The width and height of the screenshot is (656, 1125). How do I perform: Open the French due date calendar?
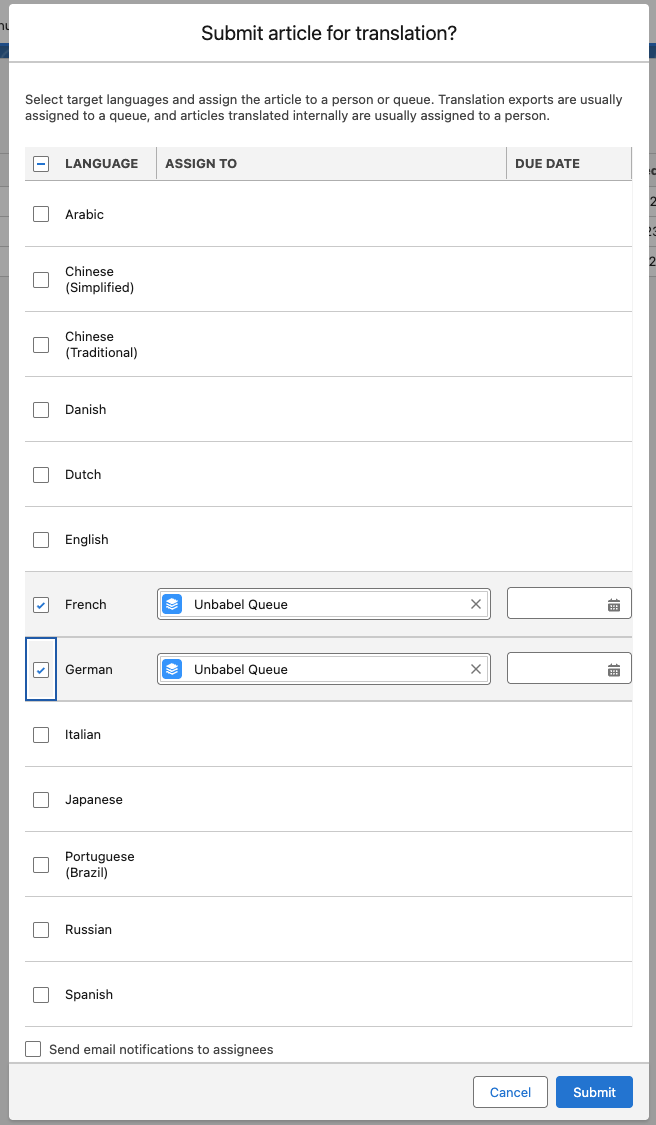coord(614,605)
